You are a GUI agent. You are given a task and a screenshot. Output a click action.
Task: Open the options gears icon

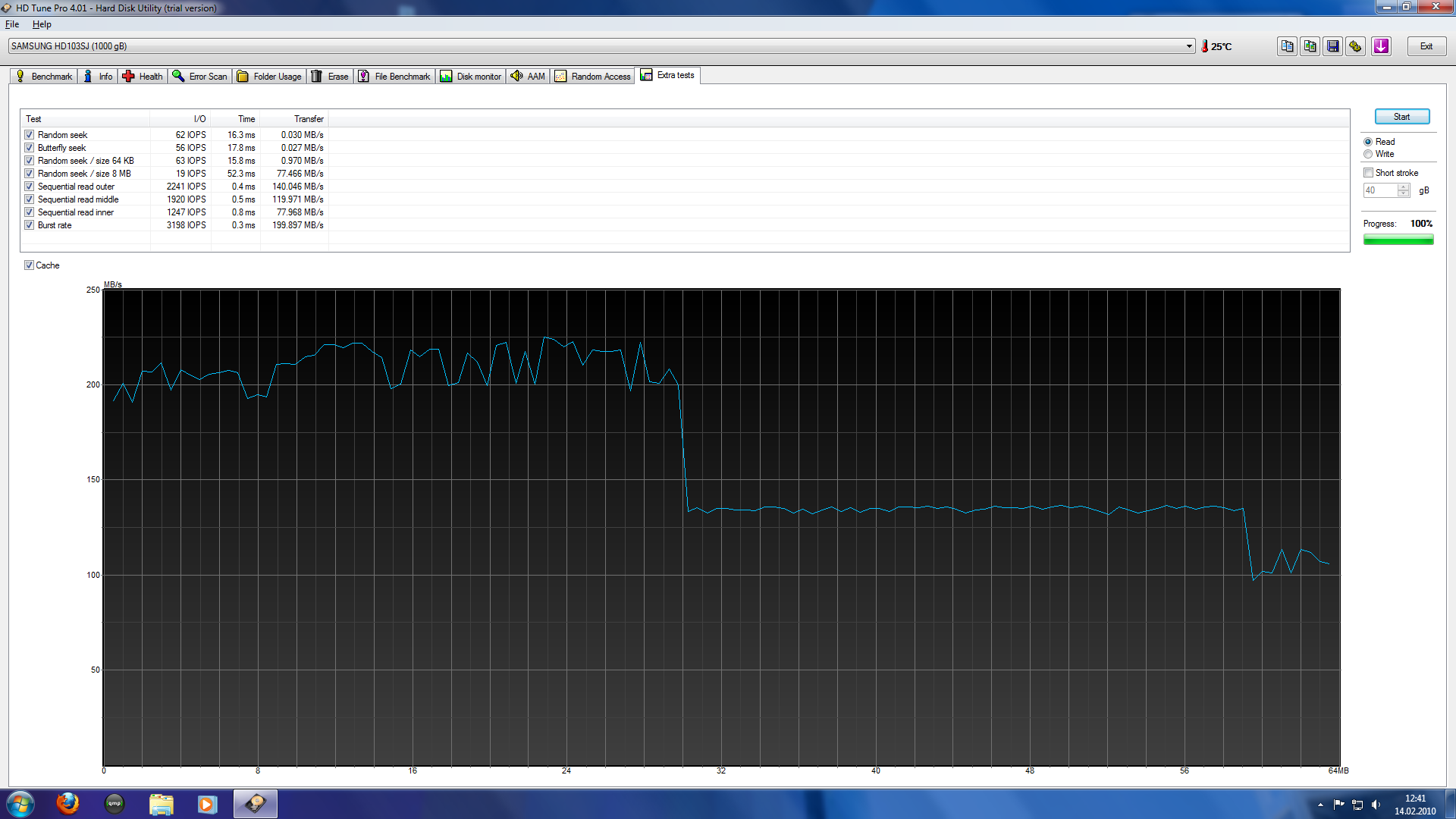[1355, 46]
